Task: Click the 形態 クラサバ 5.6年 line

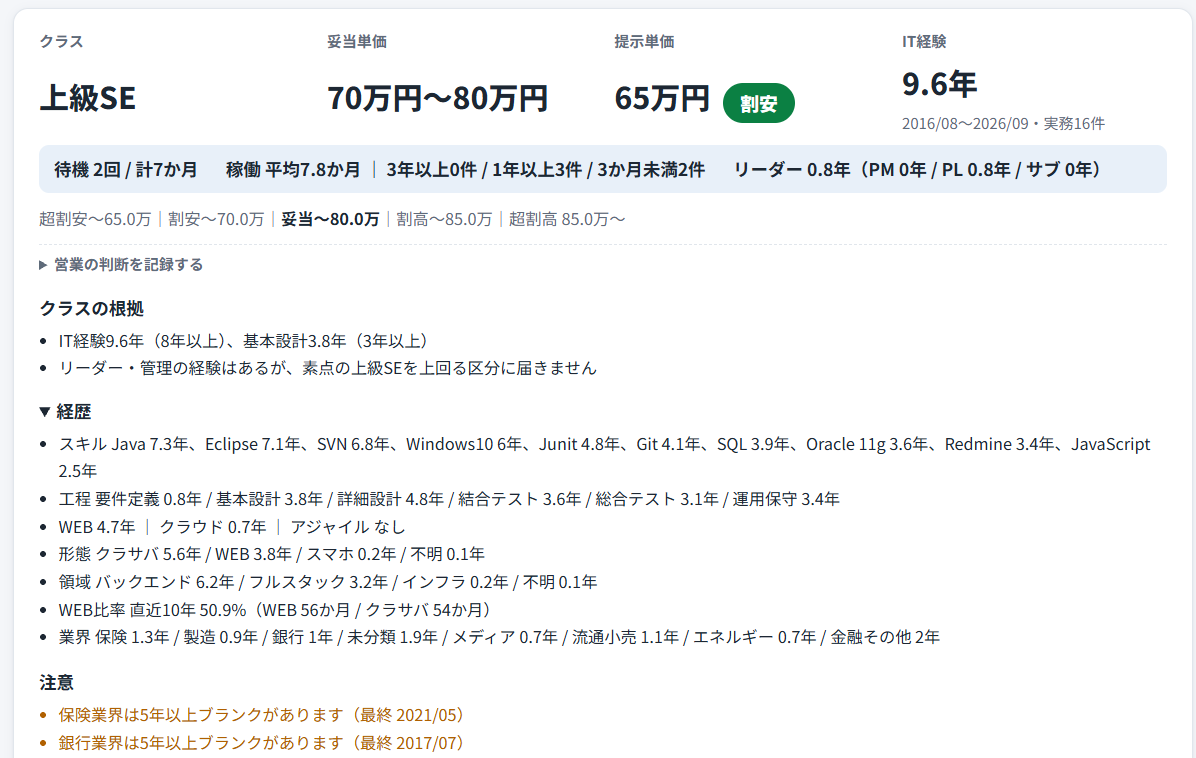Action: [272, 554]
